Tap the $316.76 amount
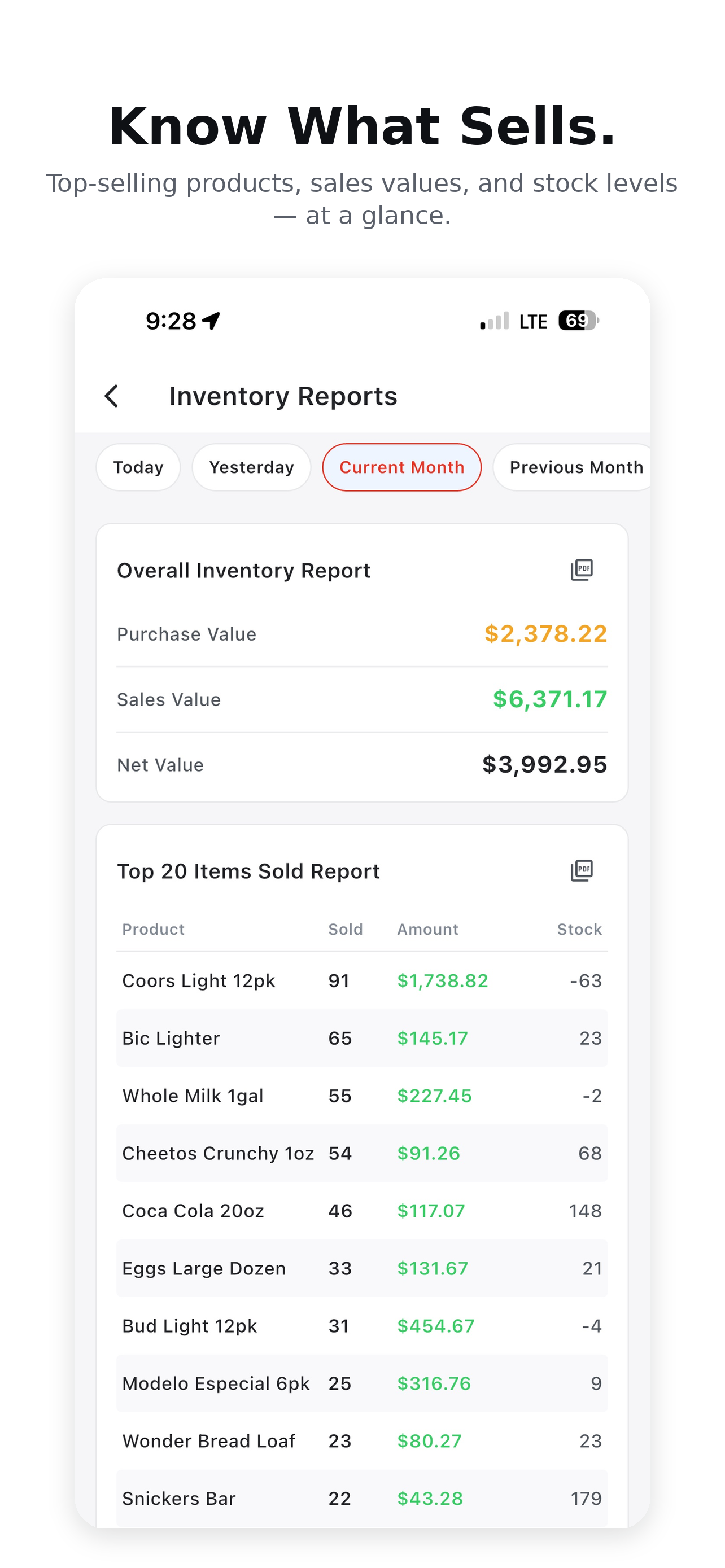 pyautogui.click(x=434, y=1383)
